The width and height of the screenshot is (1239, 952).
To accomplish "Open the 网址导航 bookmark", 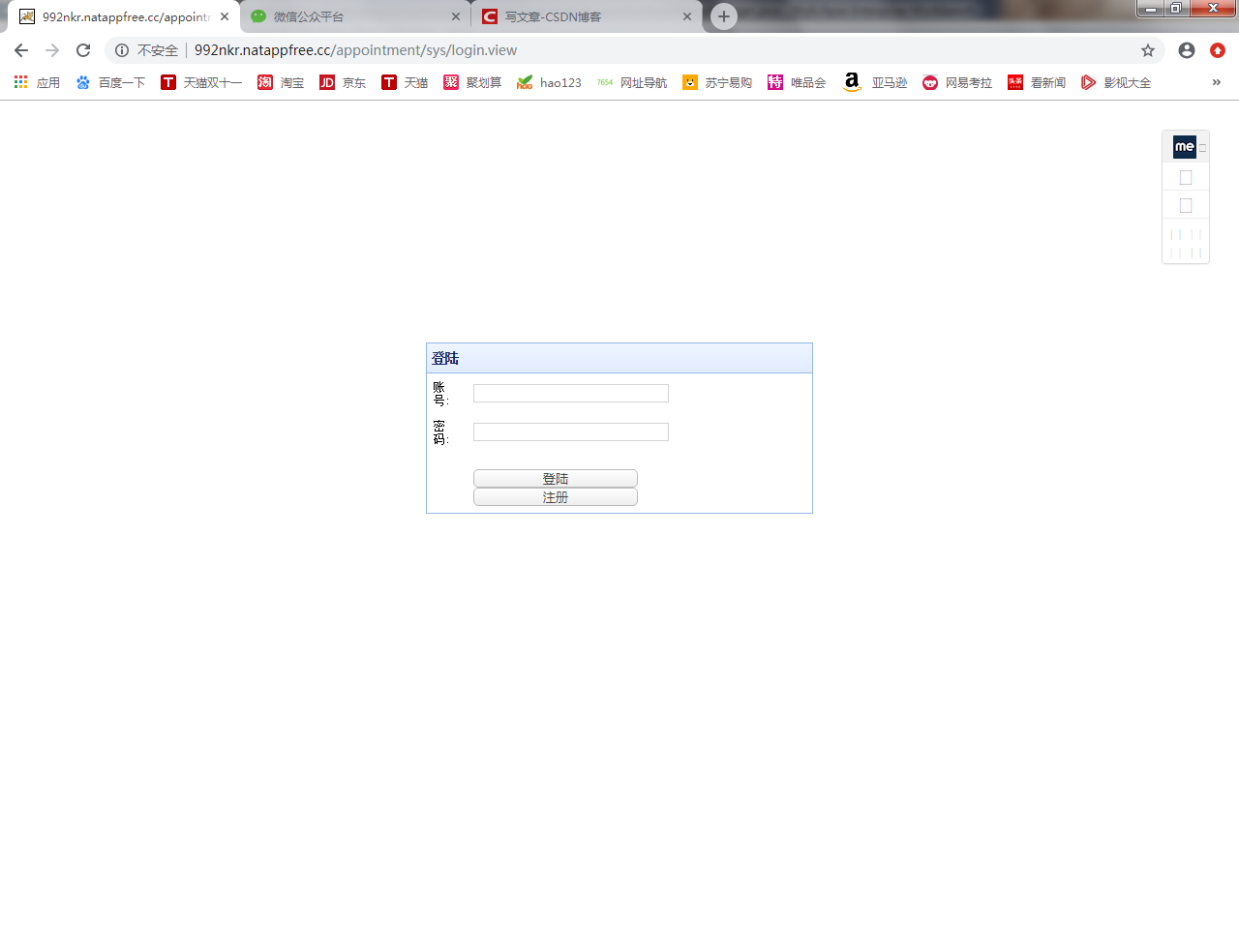I will pyautogui.click(x=632, y=83).
